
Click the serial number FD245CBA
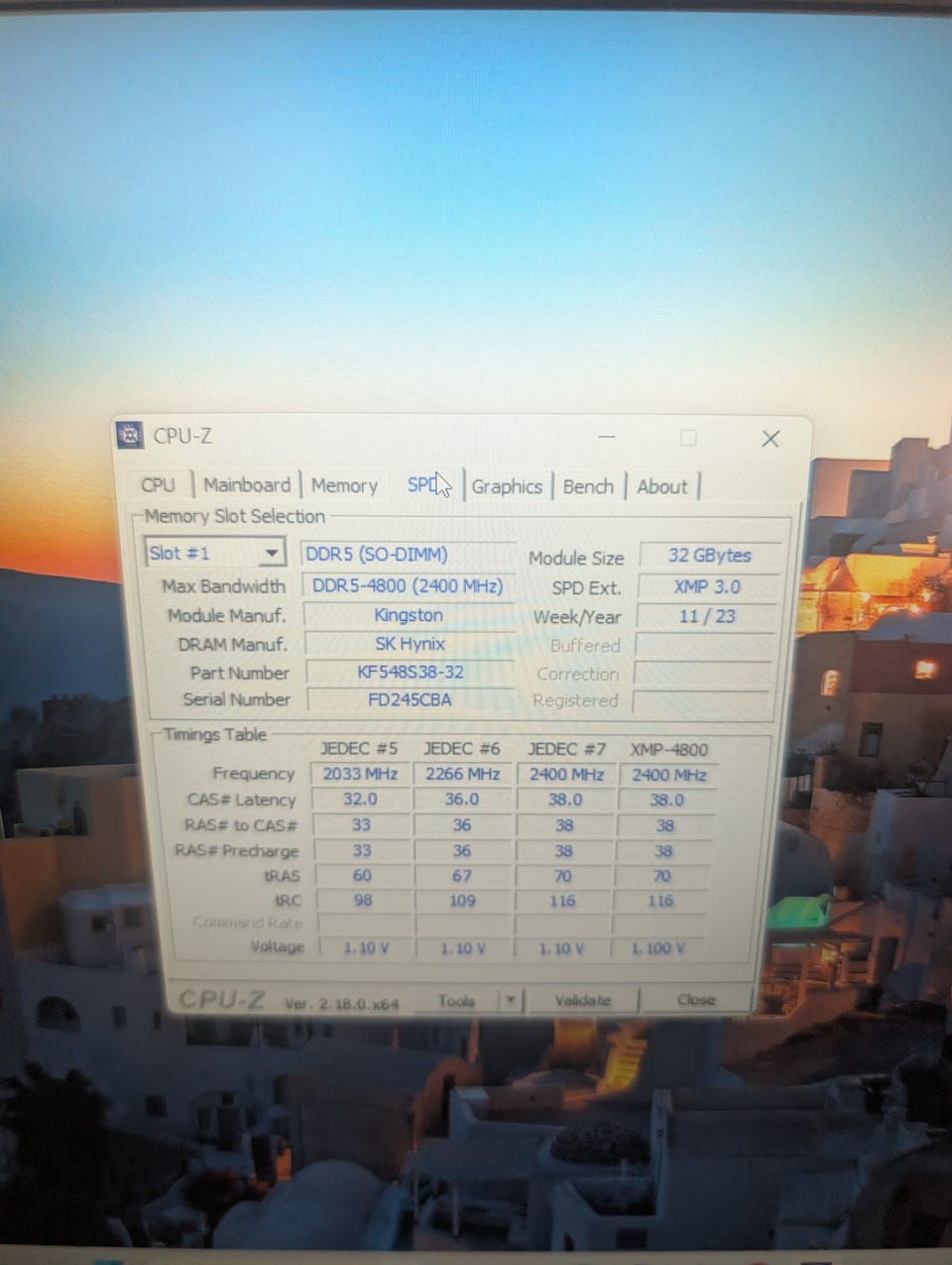411,699
